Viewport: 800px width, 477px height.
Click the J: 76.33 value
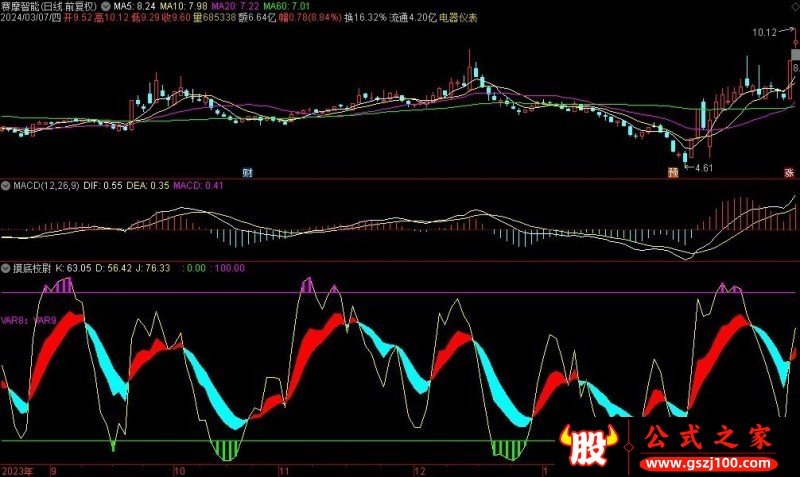click(153, 268)
